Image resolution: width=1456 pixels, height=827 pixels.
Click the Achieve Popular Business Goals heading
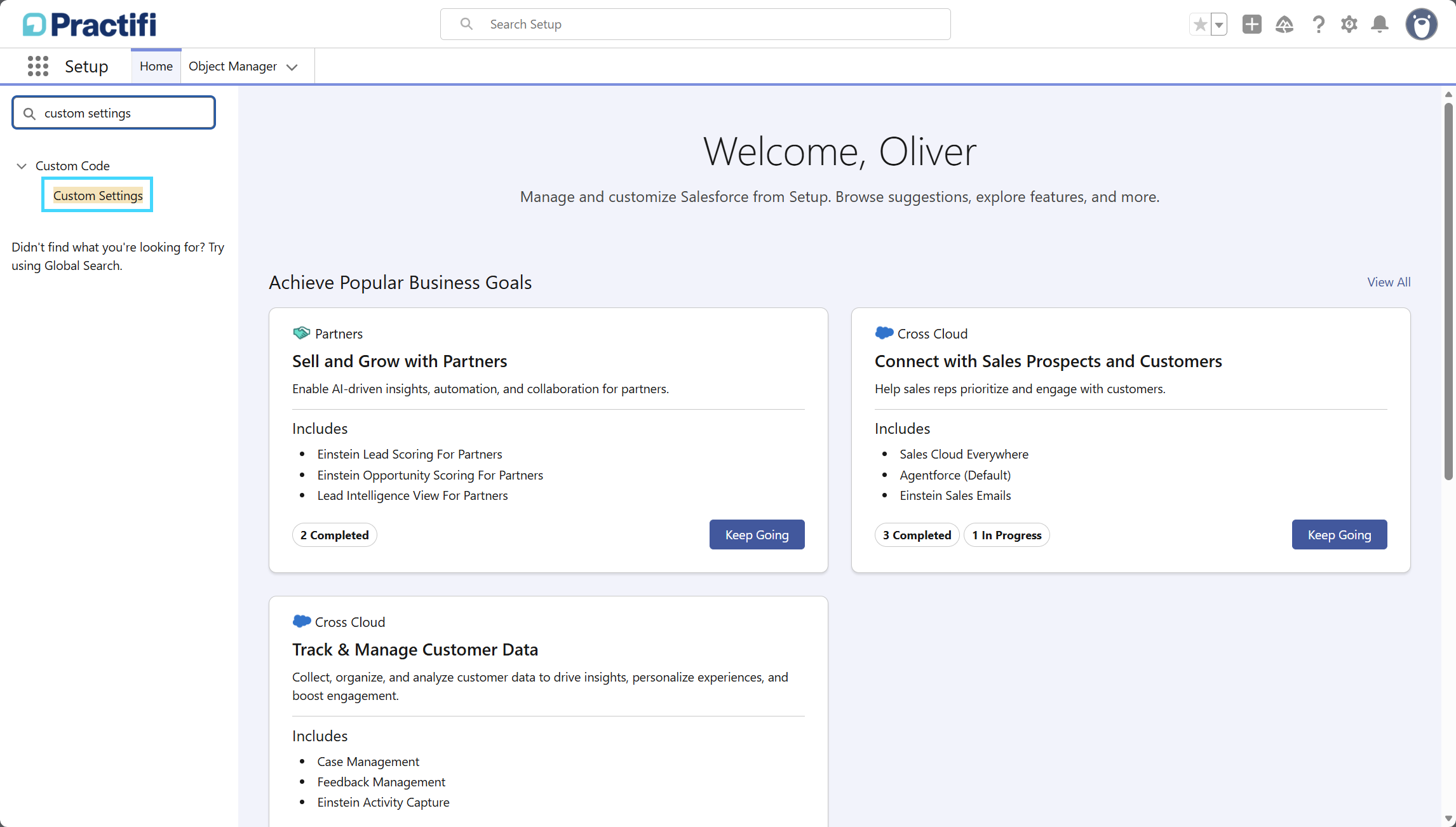coord(400,282)
